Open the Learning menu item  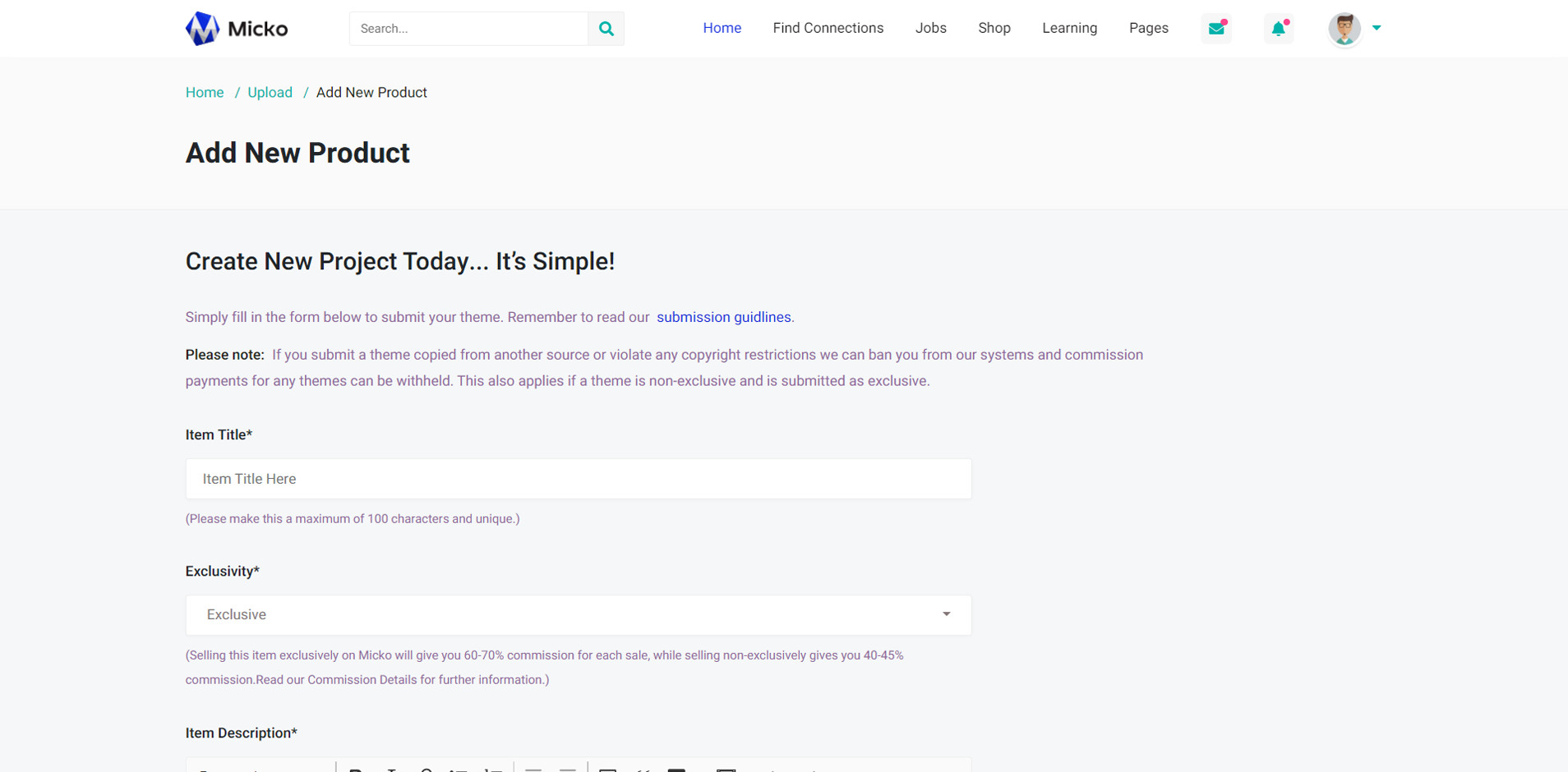(1069, 28)
